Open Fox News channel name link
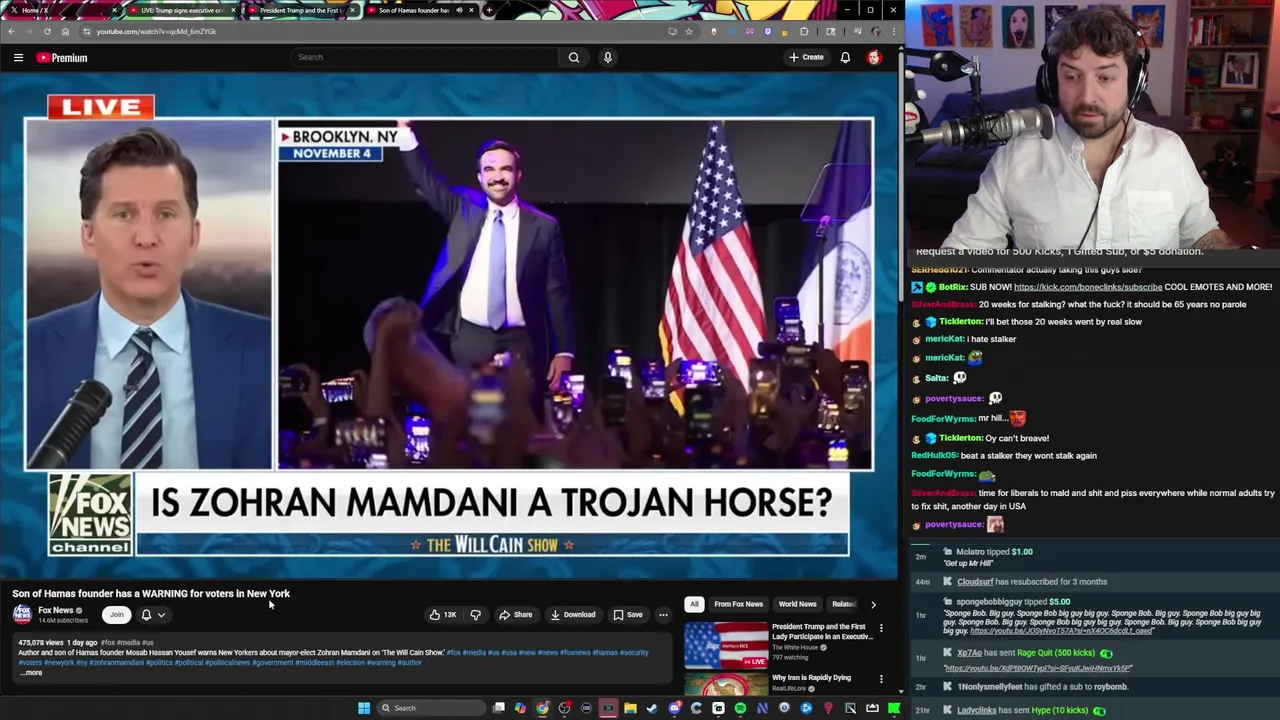The width and height of the screenshot is (1280, 720). tap(56, 610)
